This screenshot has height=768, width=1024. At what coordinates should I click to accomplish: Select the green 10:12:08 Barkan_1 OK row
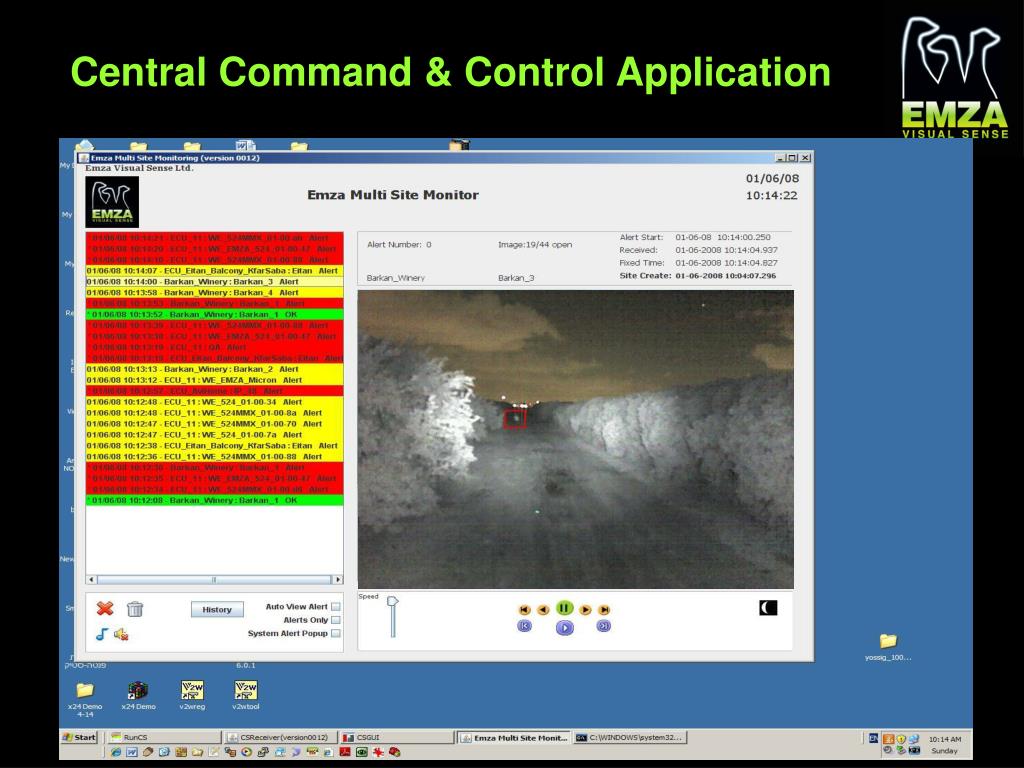coord(214,500)
